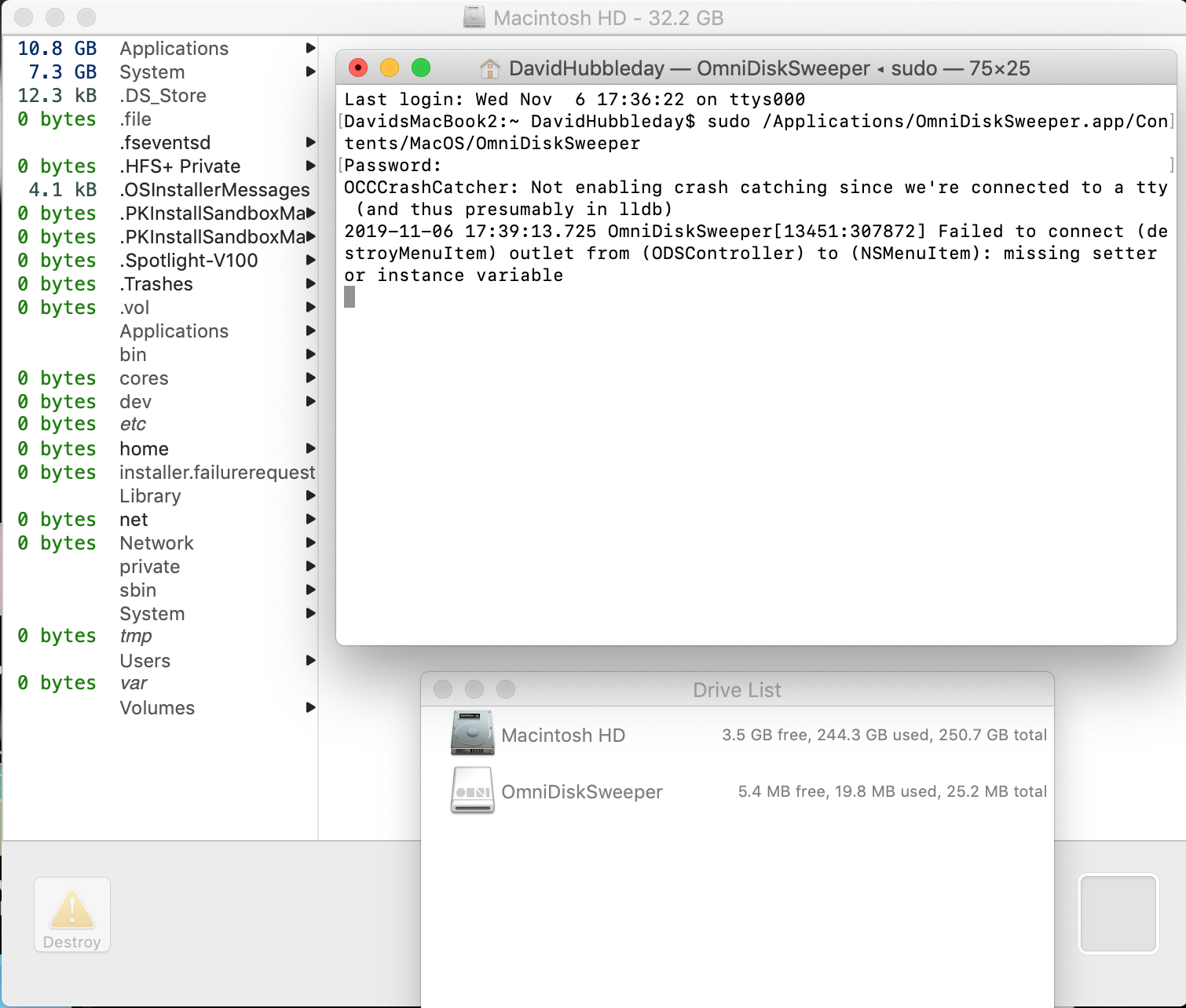1186x1008 pixels.
Task: Select the private folder row
Action: tap(160, 566)
